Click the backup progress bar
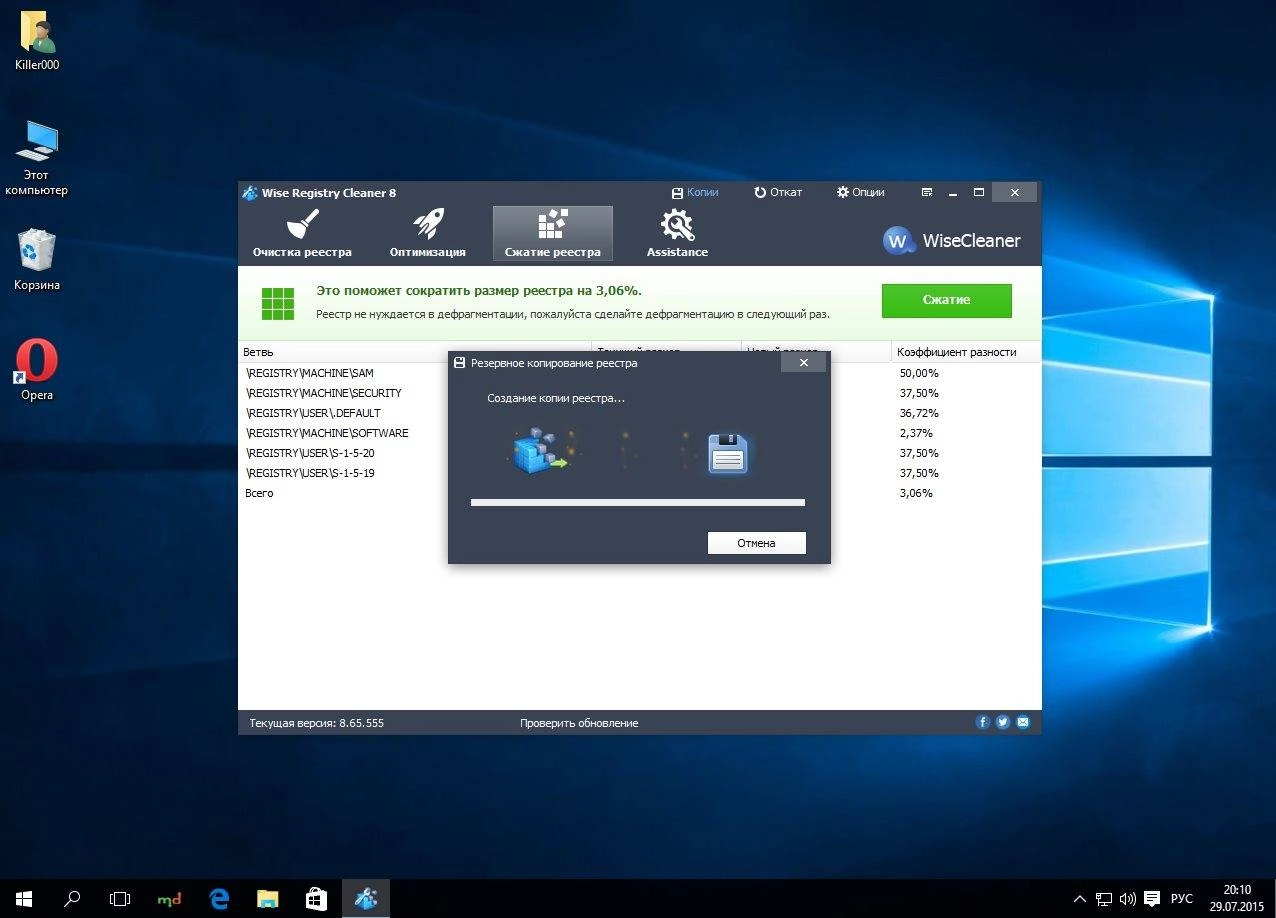Screen dimensions: 1276x918 (638, 502)
